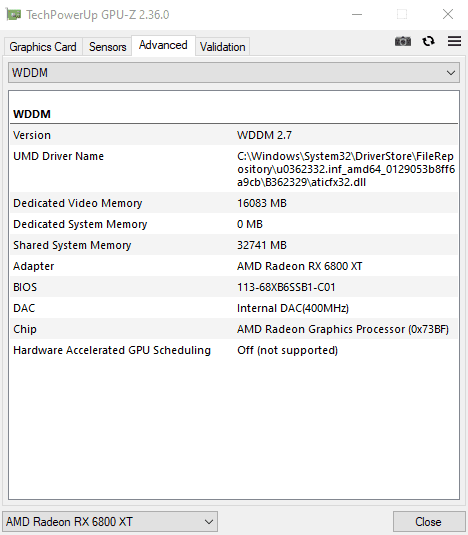468x535 pixels.
Task: Select the aticfx32.dll driver path value
Action: [346, 169]
